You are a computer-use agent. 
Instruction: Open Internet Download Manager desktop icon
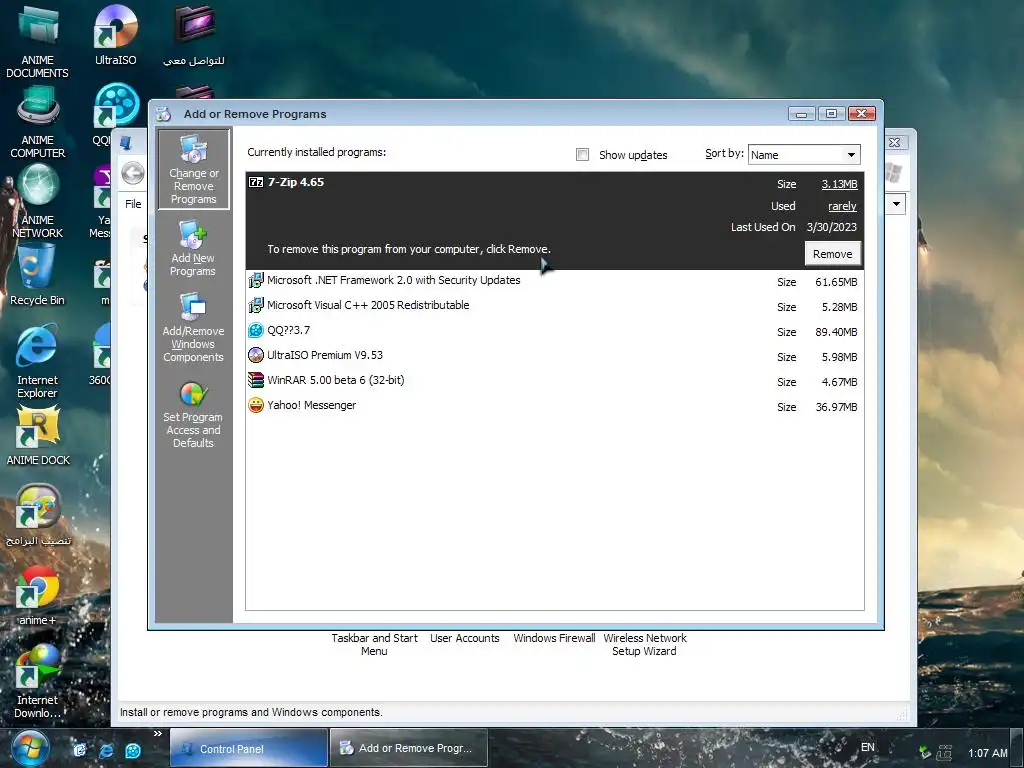point(37,681)
